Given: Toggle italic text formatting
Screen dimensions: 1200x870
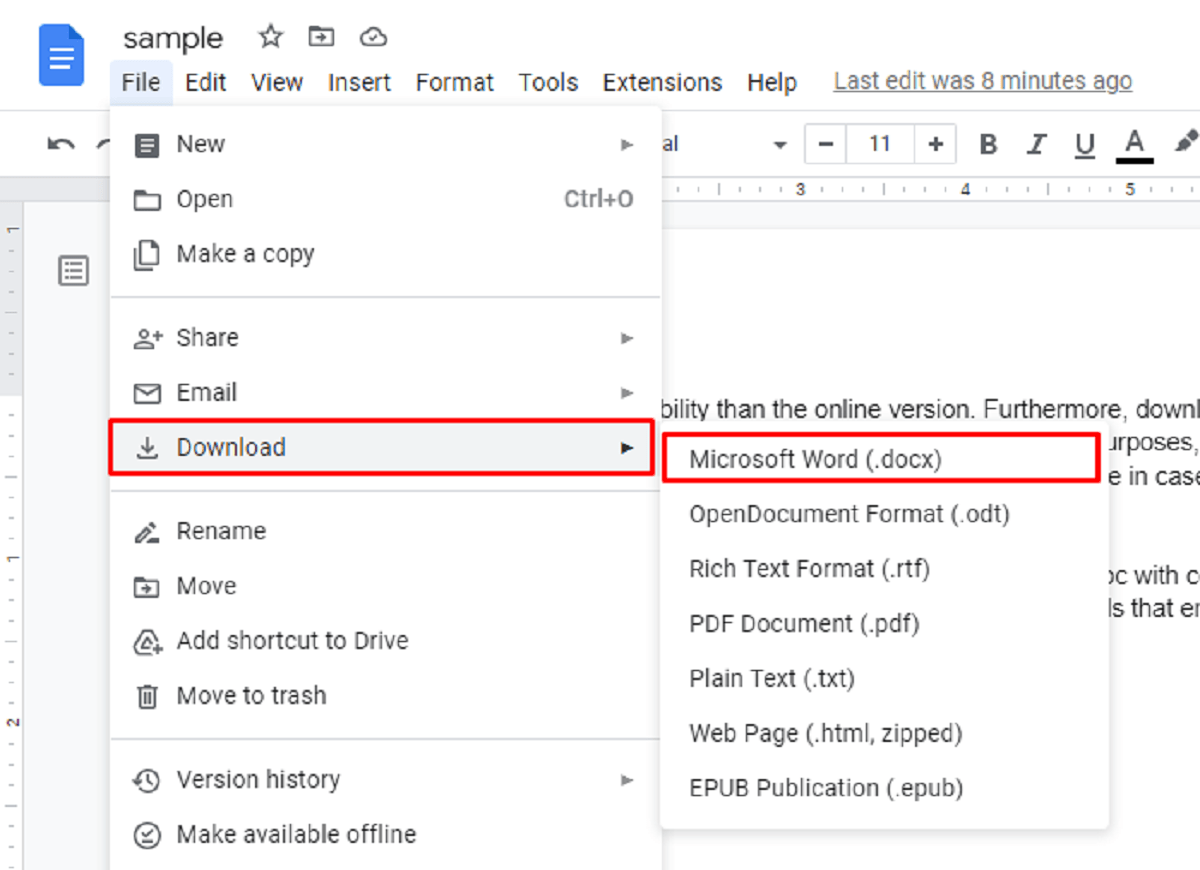Looking at the screenshot, I should coord(1036,144).
